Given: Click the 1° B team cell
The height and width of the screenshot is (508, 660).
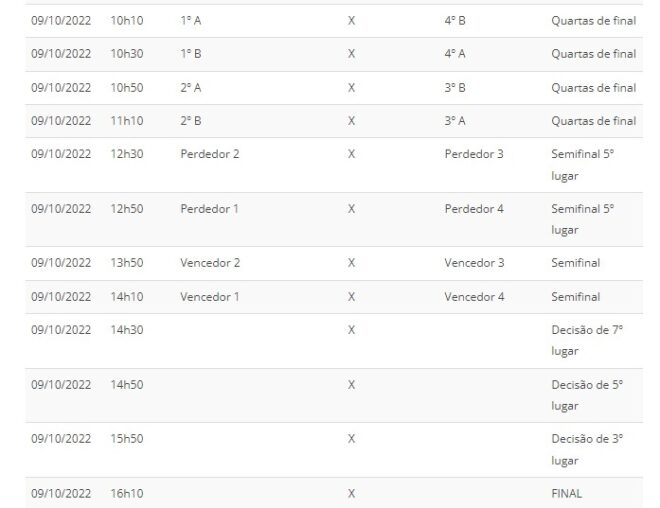Looking at the screenshot, I should click(x=190, y=54).
